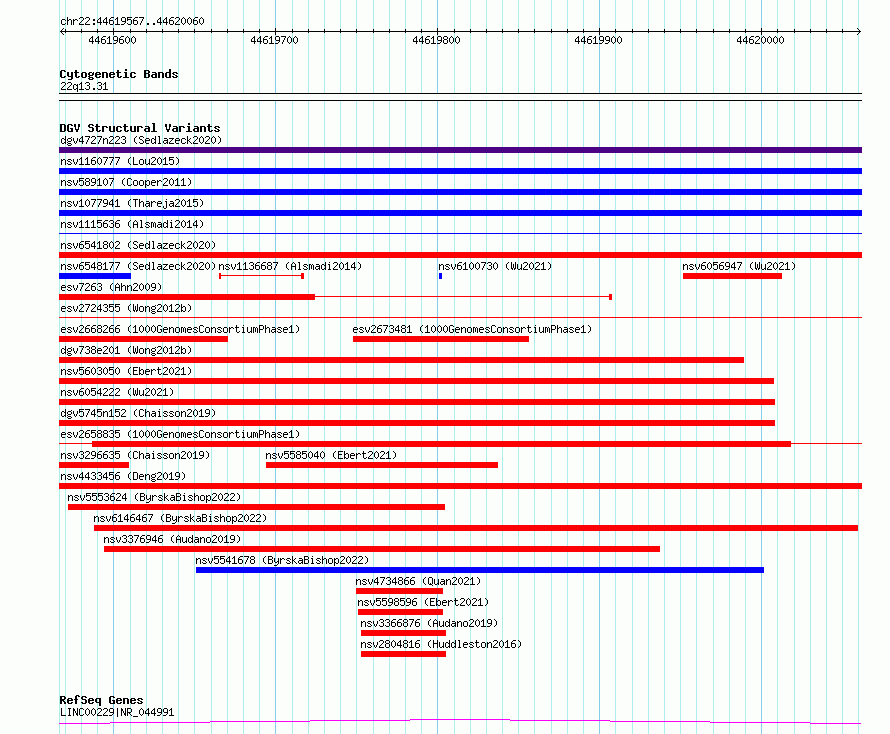890x734 pixels.
Task: Click the red bar under nsv6056947
Action: pyautogui.click(x=732, y=276)
